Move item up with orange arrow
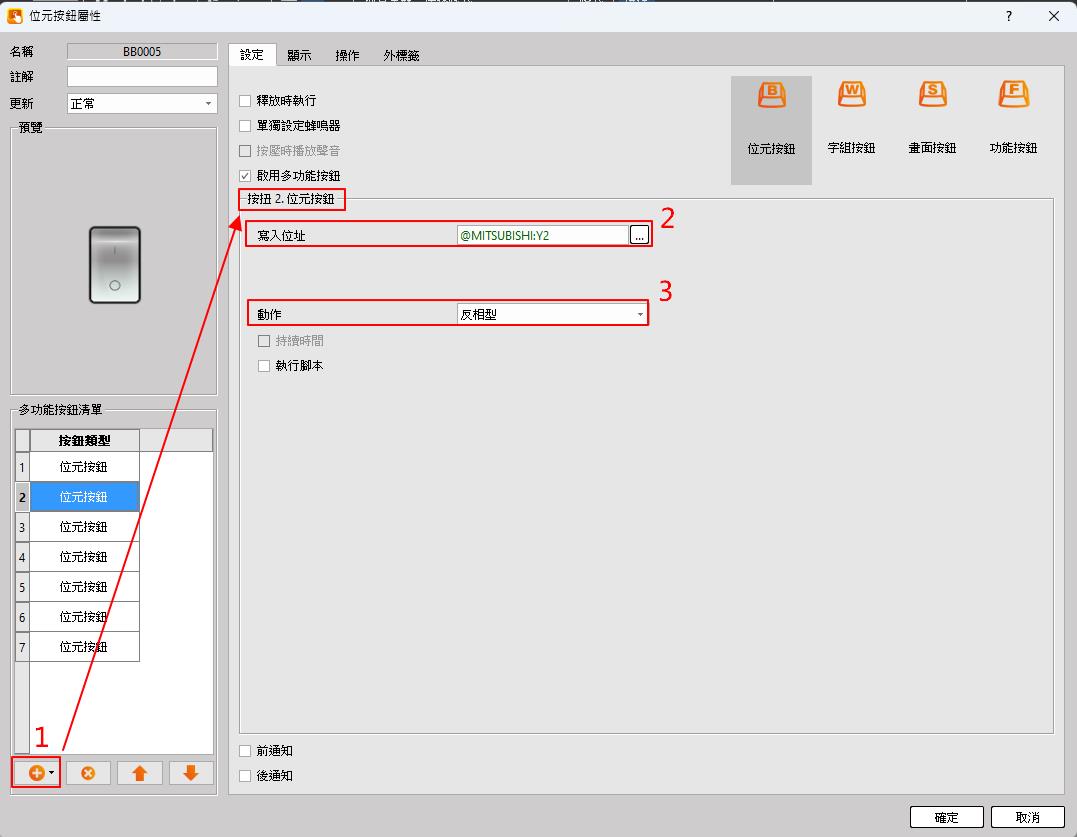Viewport: 1077px width, 837px height. pos(140,773)
